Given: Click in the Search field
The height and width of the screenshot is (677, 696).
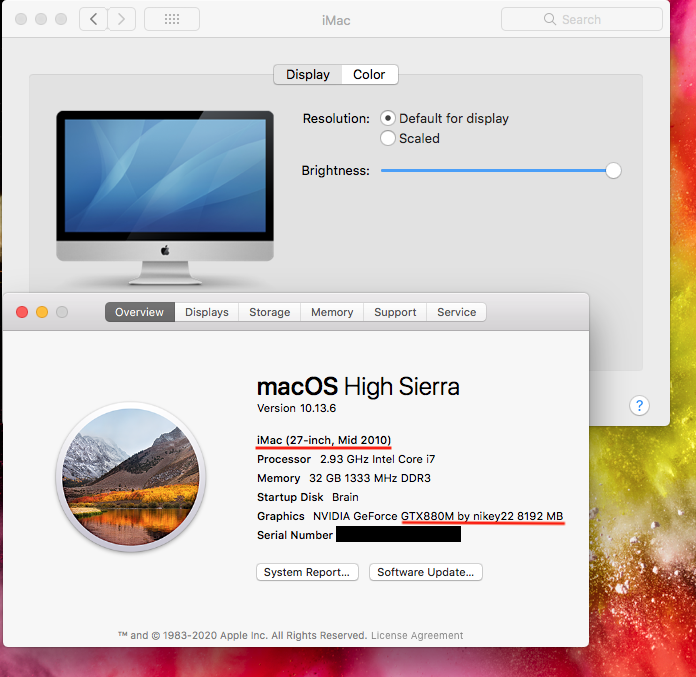Looking at the screenshot, I should point(581,19).
